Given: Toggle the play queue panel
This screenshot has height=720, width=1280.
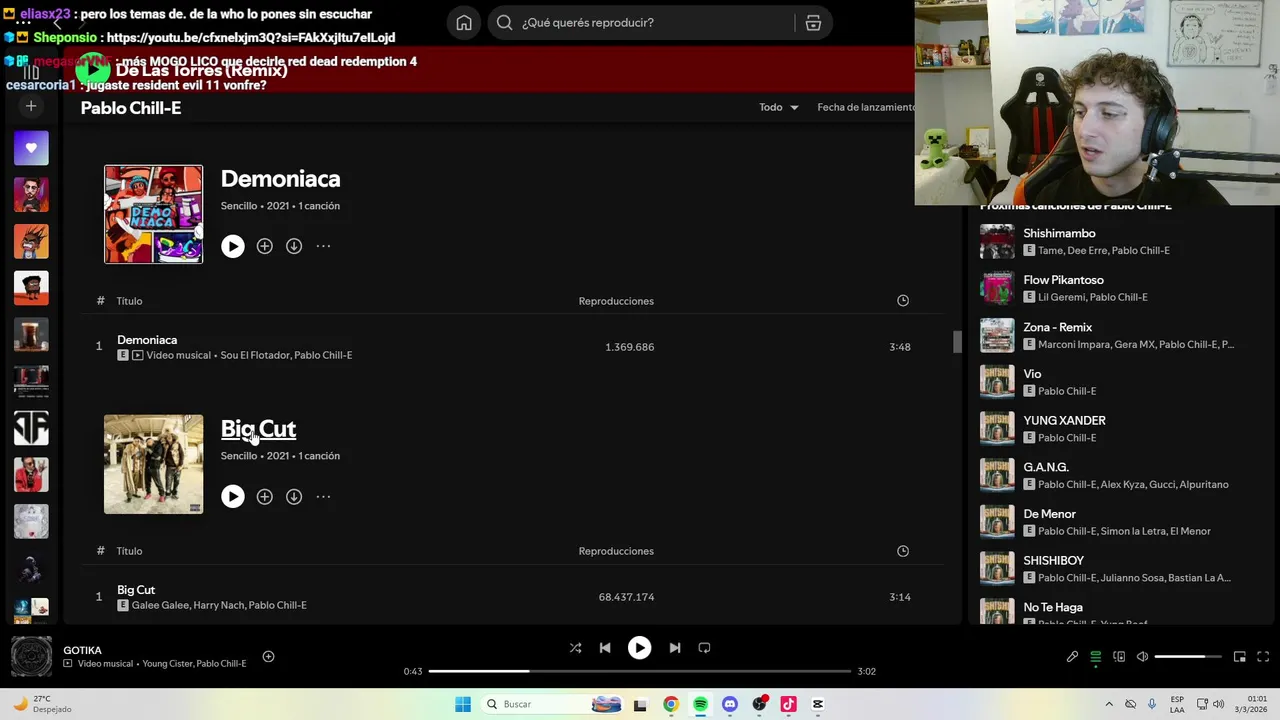Looking at the screenshot, I should pos(1096,657).
